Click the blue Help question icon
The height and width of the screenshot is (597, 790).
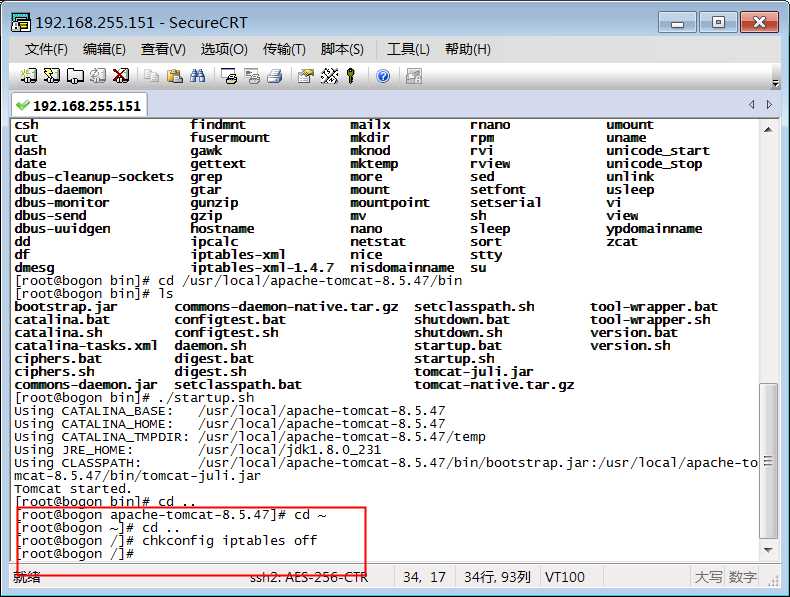(383, 76)
